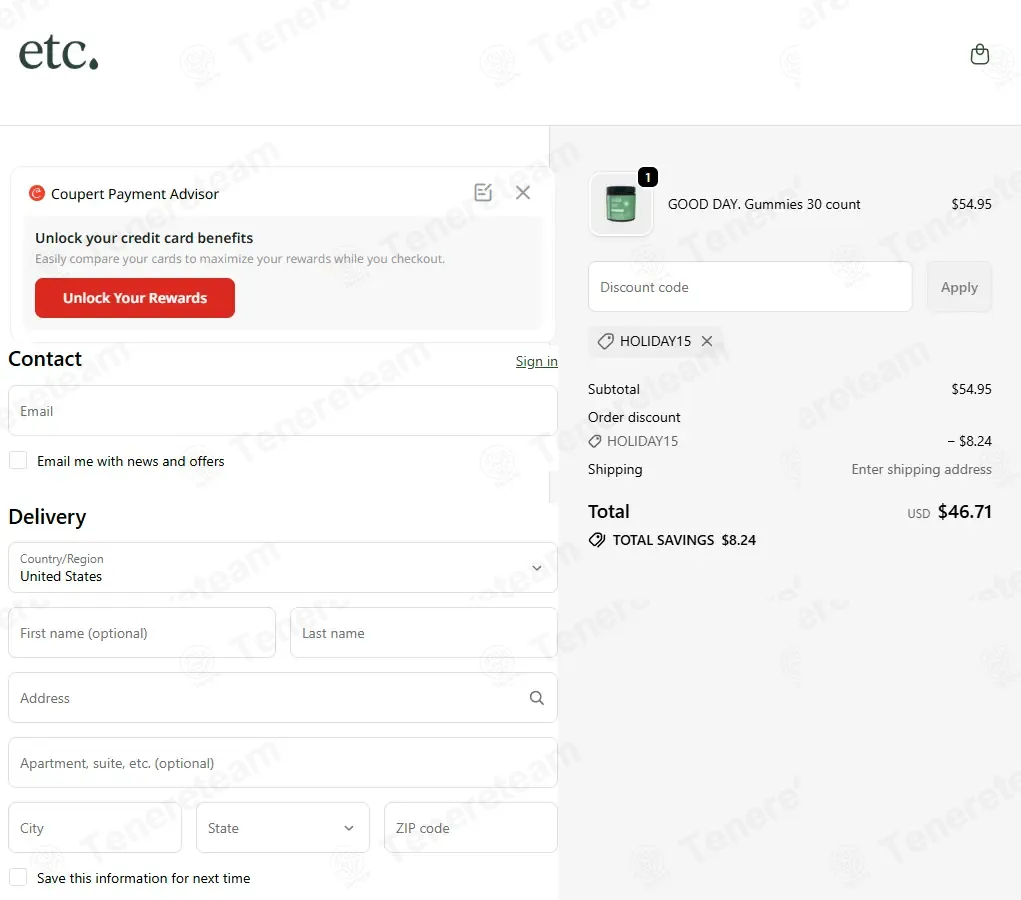Check Email me with news and offers
This screenshot has height=900, width=1021.
tap(18, 460)
